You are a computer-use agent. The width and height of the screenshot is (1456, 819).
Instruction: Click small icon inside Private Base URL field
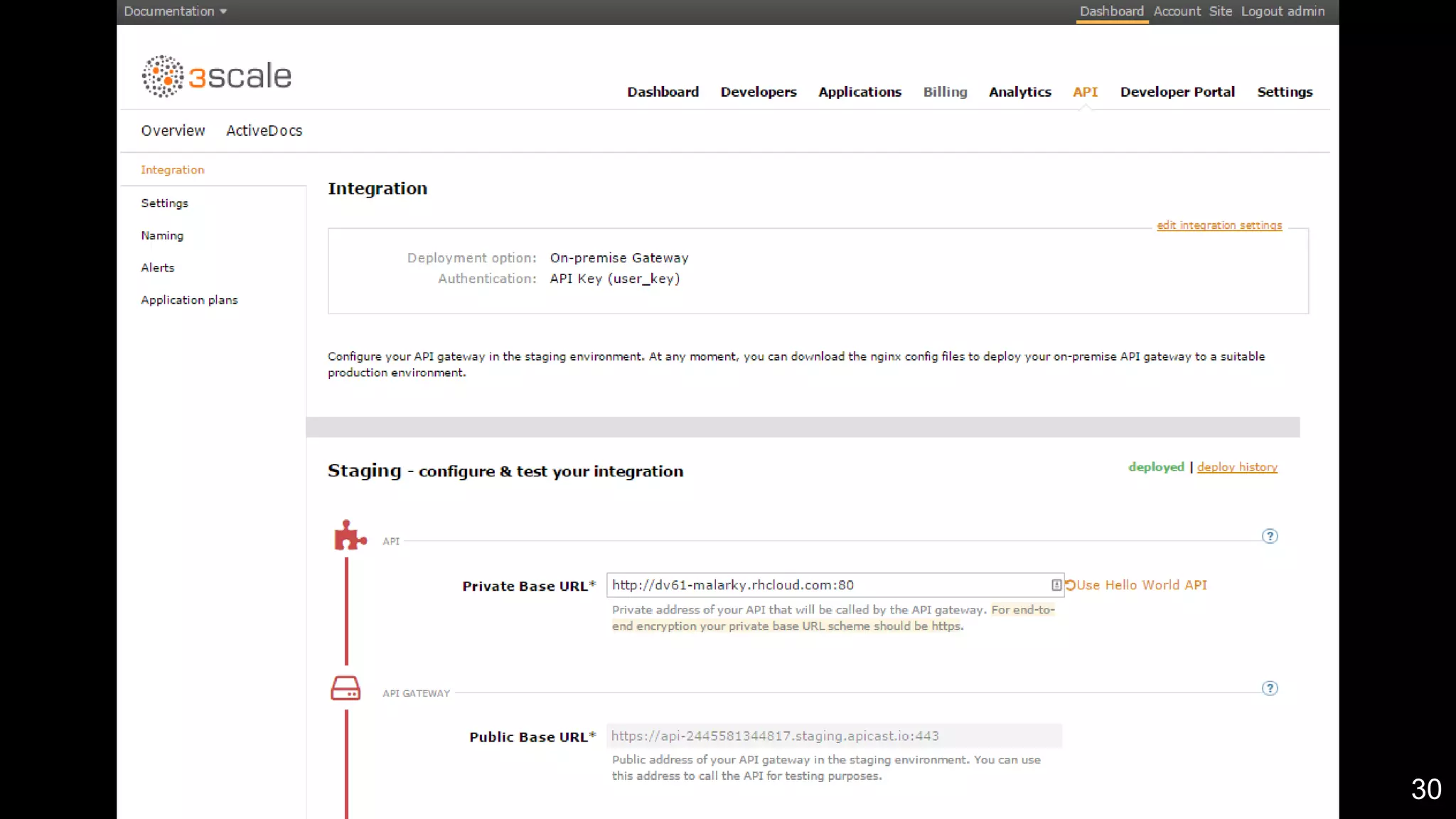point(1056,585)
